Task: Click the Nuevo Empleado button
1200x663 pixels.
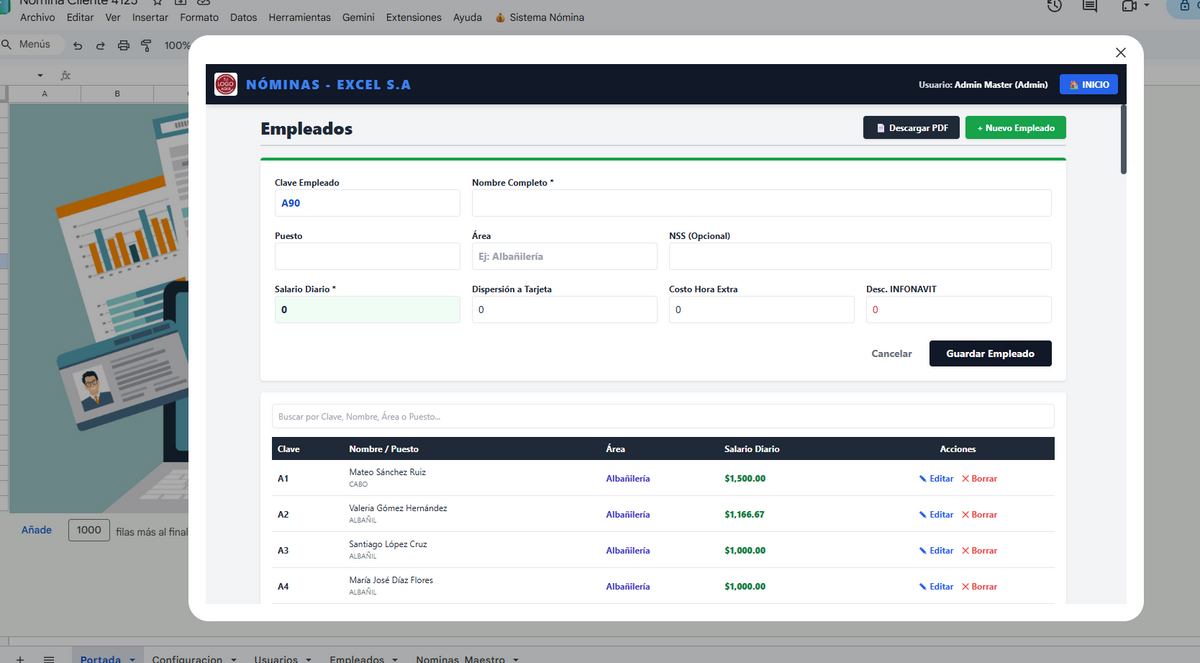Action: click(x=1015, y=128)
